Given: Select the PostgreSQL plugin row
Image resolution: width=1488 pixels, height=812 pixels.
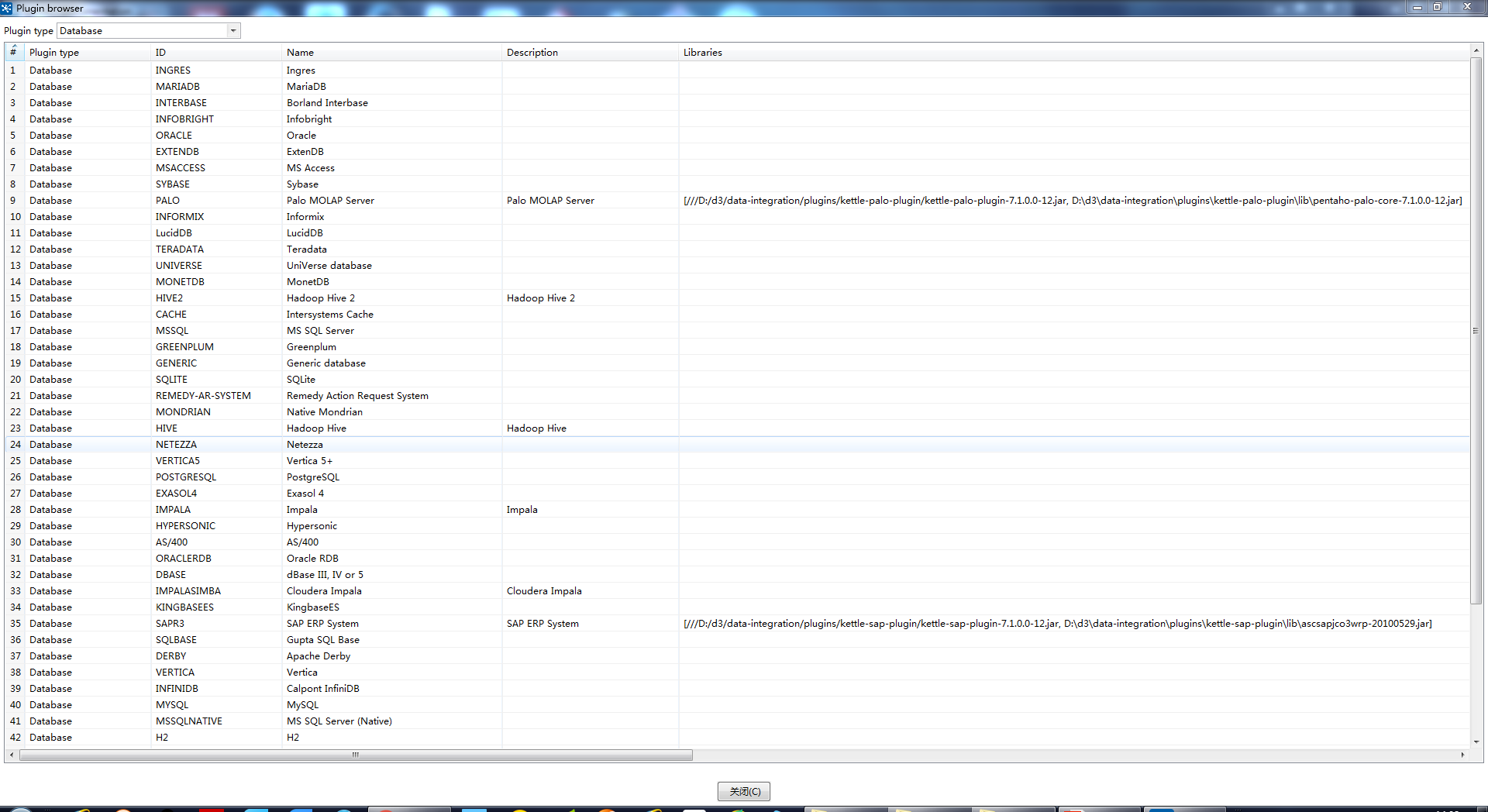Looking at the screenshot, I should [312, 477].
